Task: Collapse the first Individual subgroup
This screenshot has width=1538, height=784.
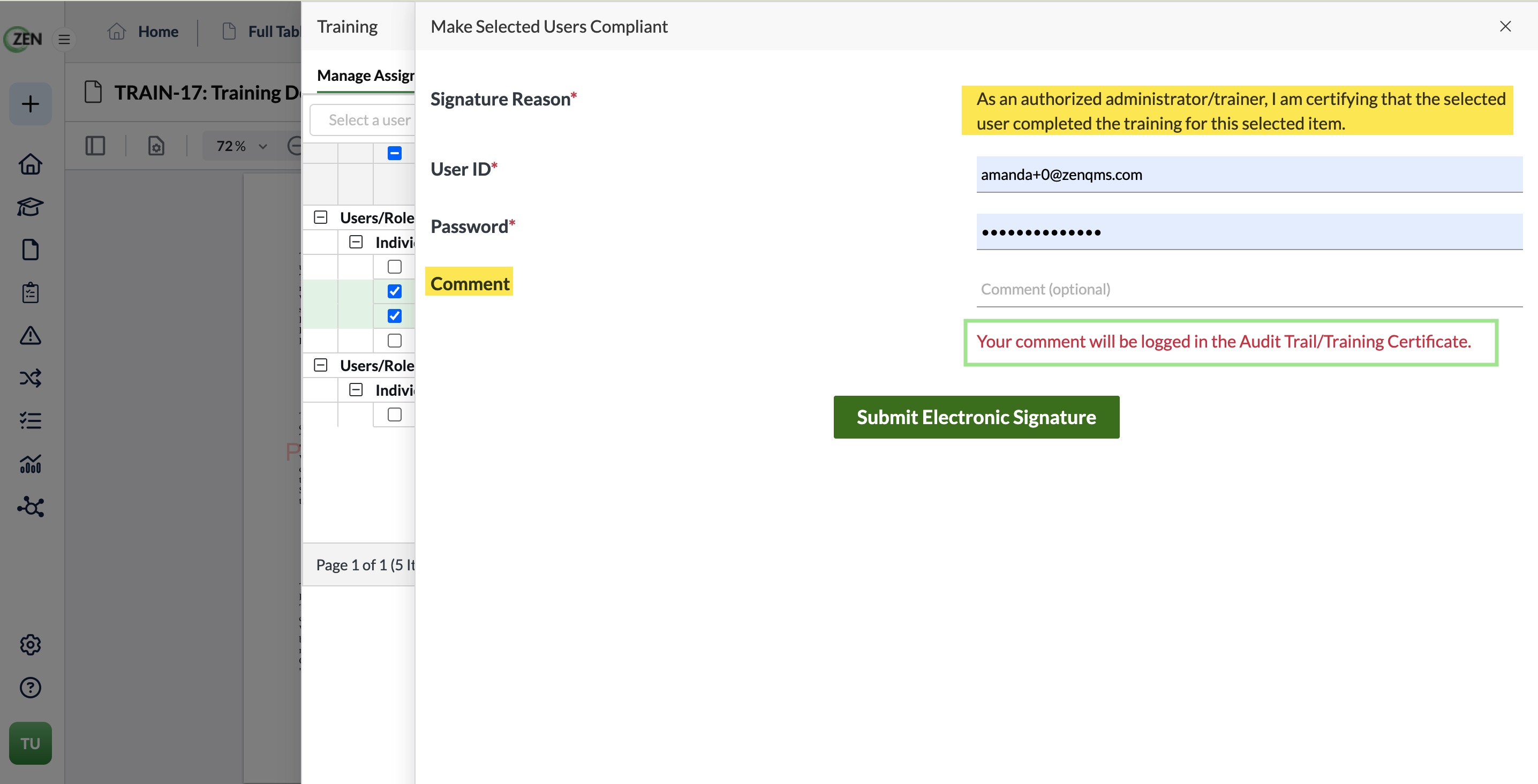Action: (356, 242)
